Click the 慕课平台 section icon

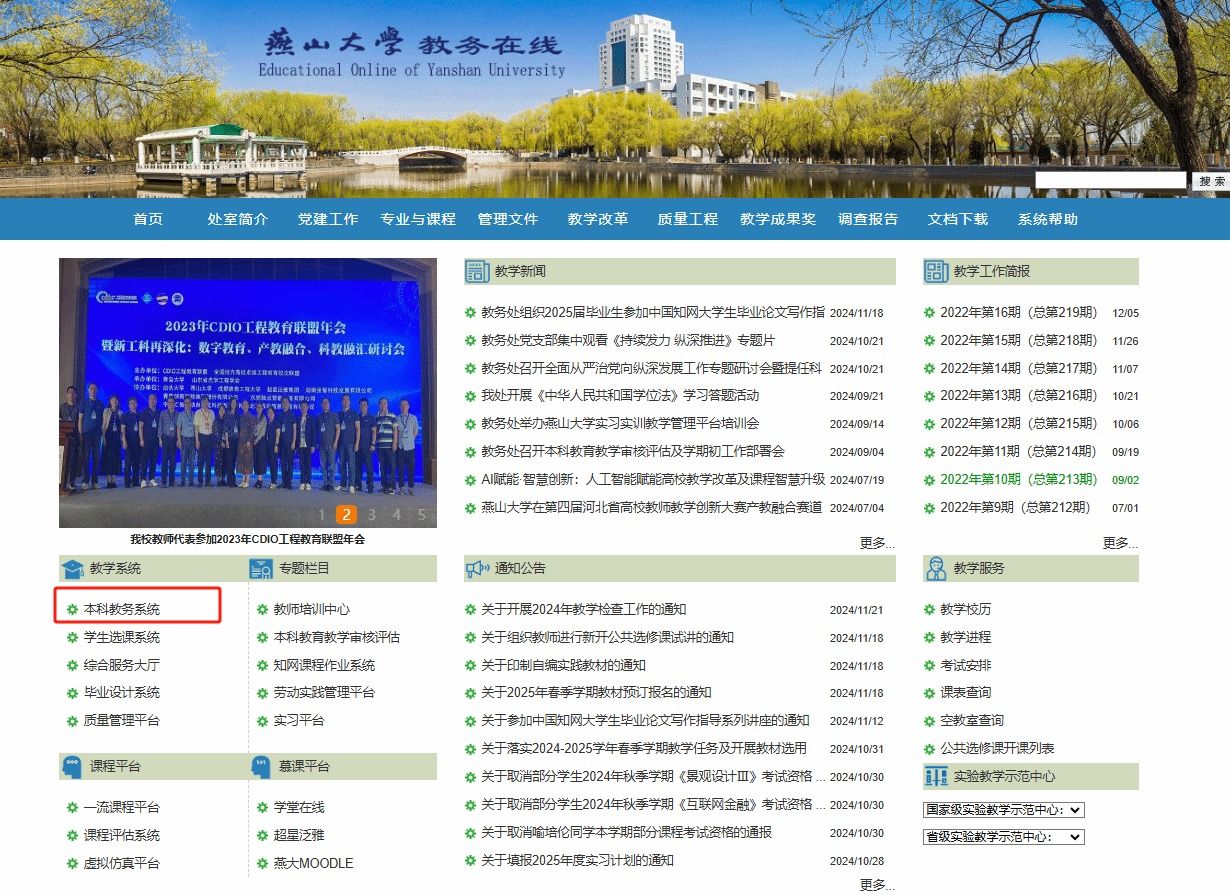click(262, 767)
